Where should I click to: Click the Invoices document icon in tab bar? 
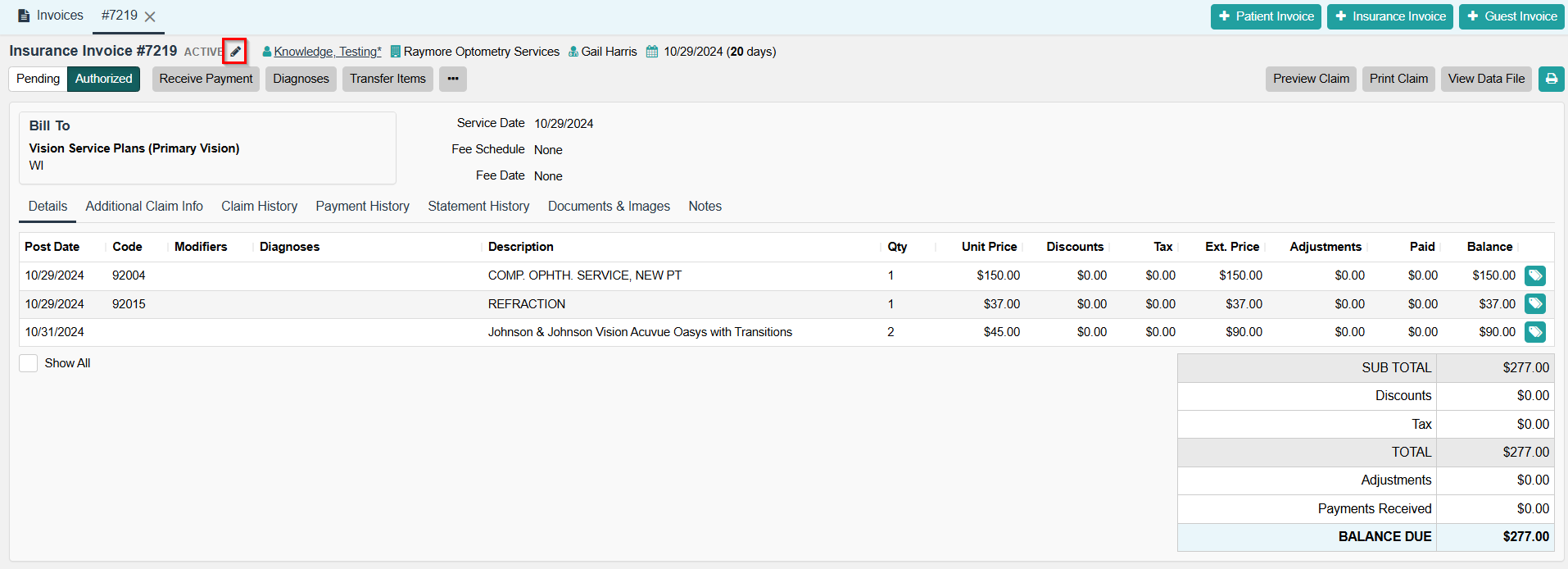point(24,16)
